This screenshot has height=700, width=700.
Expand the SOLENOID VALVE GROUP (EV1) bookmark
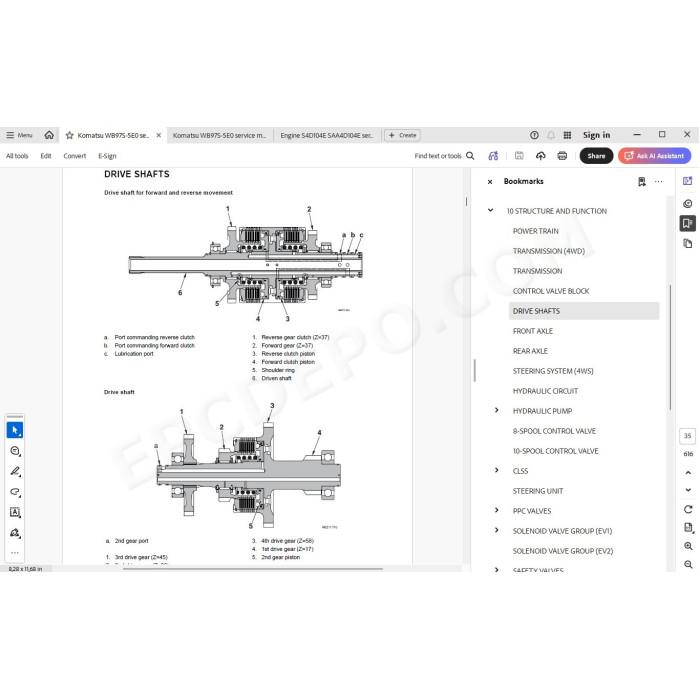point(496,530)
